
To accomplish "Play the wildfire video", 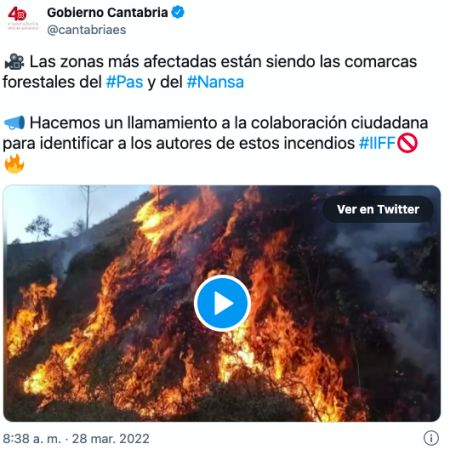I will (x=222, y=303).
